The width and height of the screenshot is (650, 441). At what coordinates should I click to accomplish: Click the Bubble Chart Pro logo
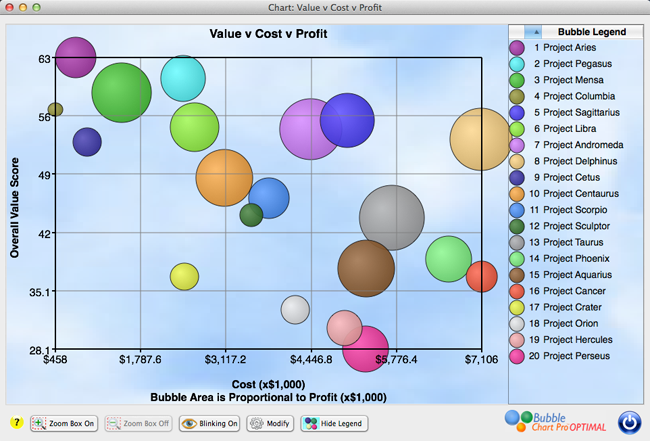(559, 422)
